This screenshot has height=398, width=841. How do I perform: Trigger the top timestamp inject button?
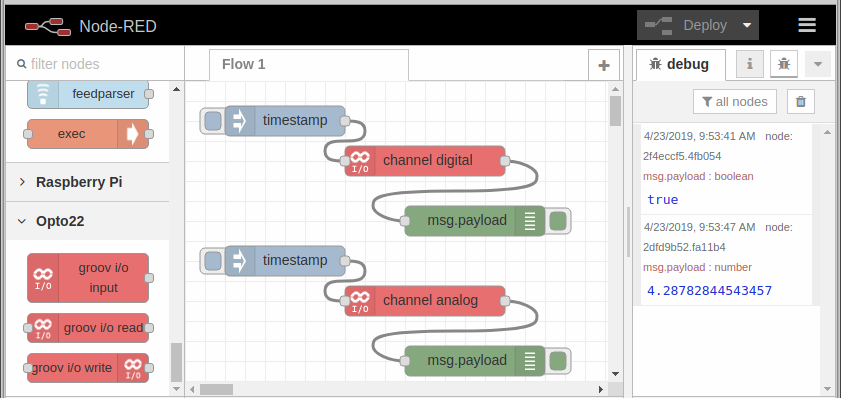(213, 120)
